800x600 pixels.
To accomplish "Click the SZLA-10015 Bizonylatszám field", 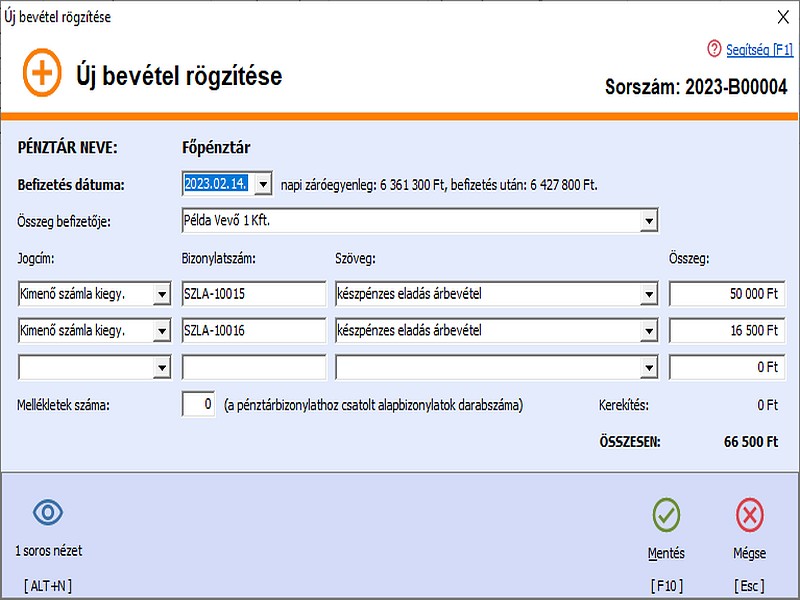I will pos(253,294).
